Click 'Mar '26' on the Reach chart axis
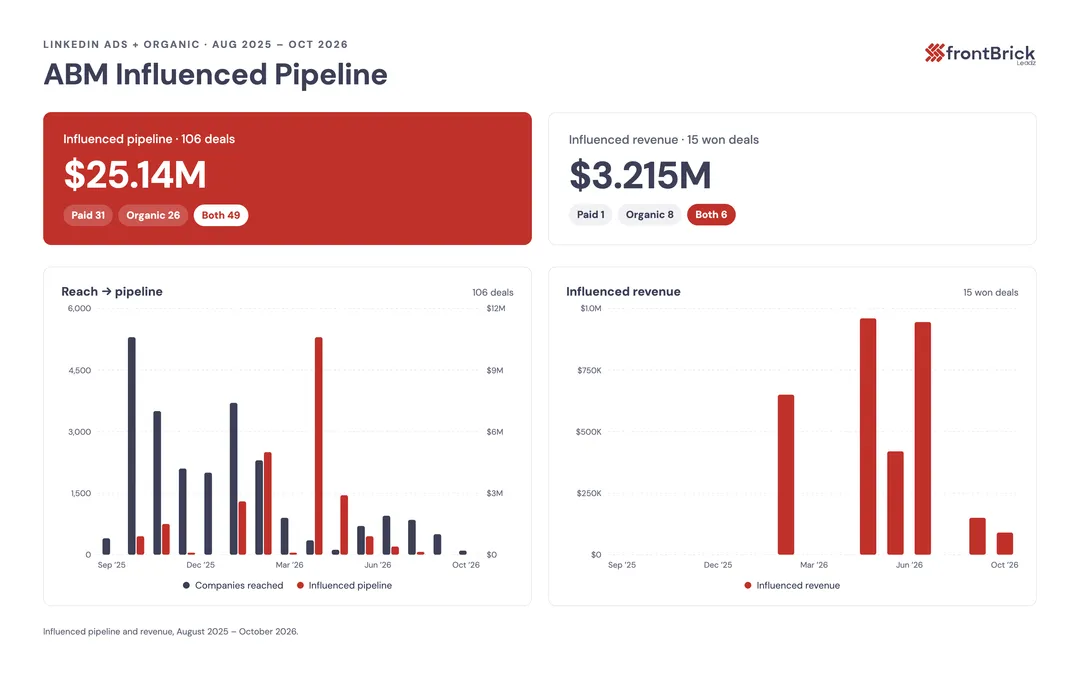Image resolution: width=1080 pixels, height=675 pixels. tap(289, 565)
